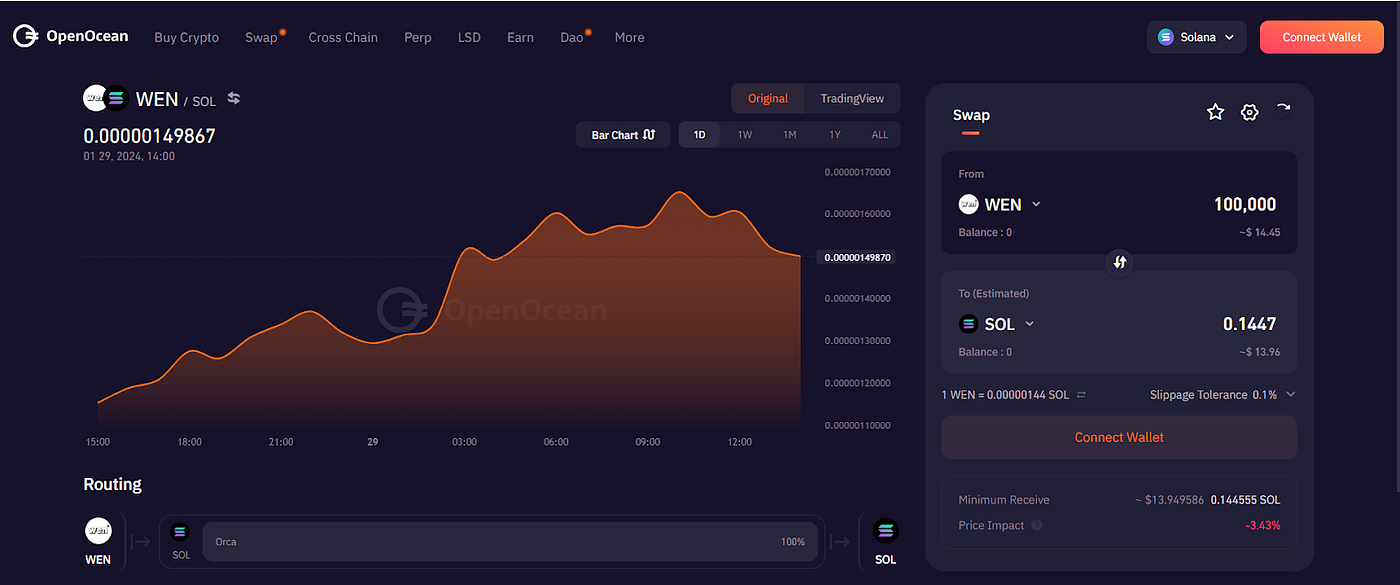This screenshot has width=1400, height=585.
Task: Click the favorite star icon in the Swap panel
Action: 1215,112
